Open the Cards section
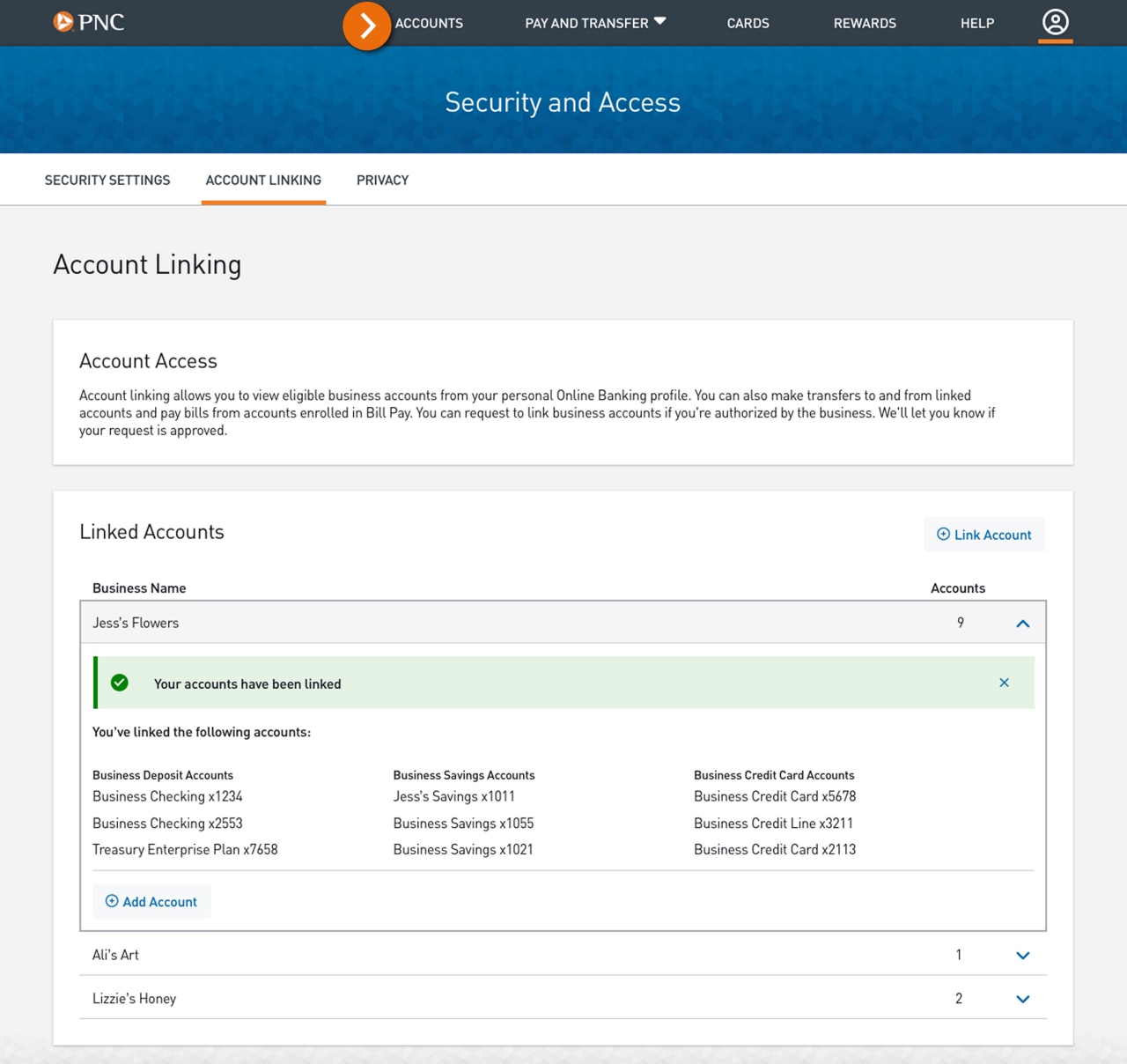 pyautogui.click(x=748, y=23)
